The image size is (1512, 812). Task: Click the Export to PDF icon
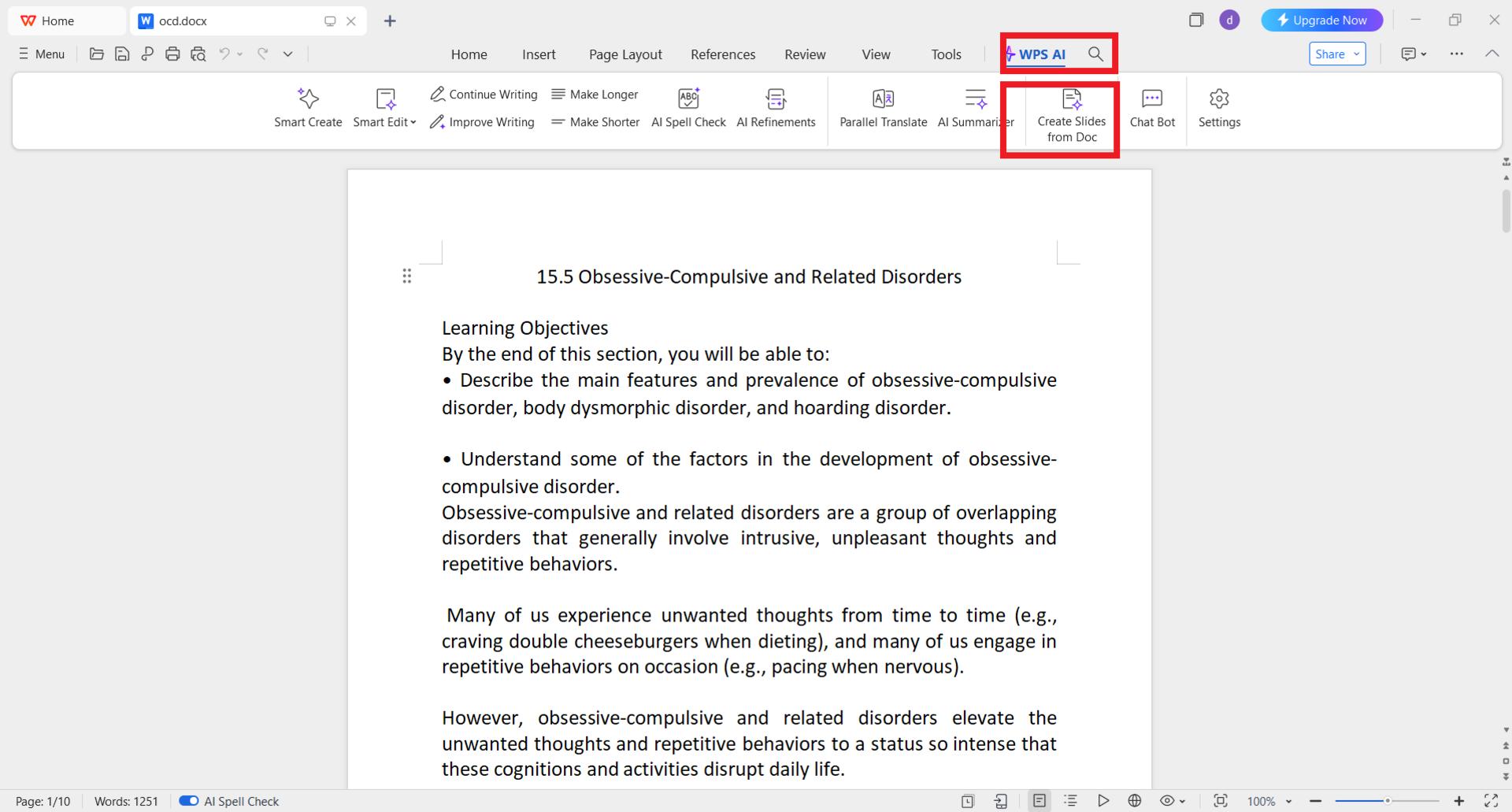[147, 54]
